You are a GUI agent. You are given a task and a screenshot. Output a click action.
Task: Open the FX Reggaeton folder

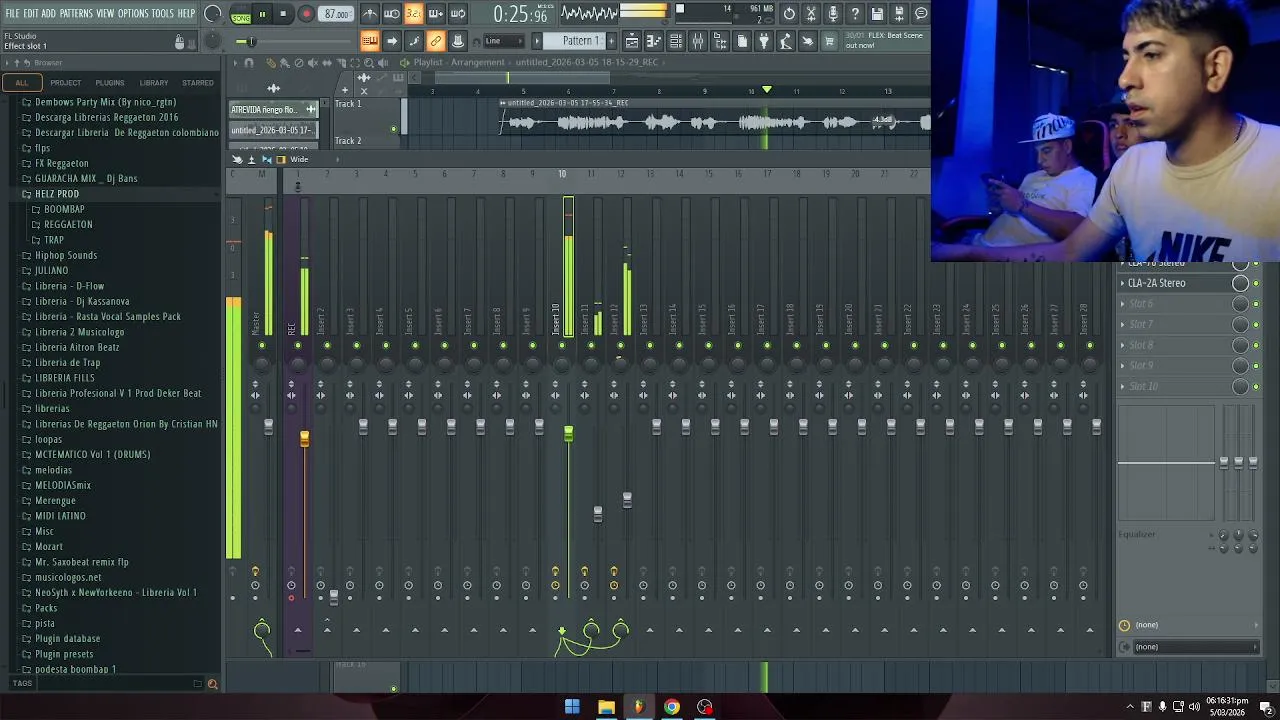(x=62, y=163)
